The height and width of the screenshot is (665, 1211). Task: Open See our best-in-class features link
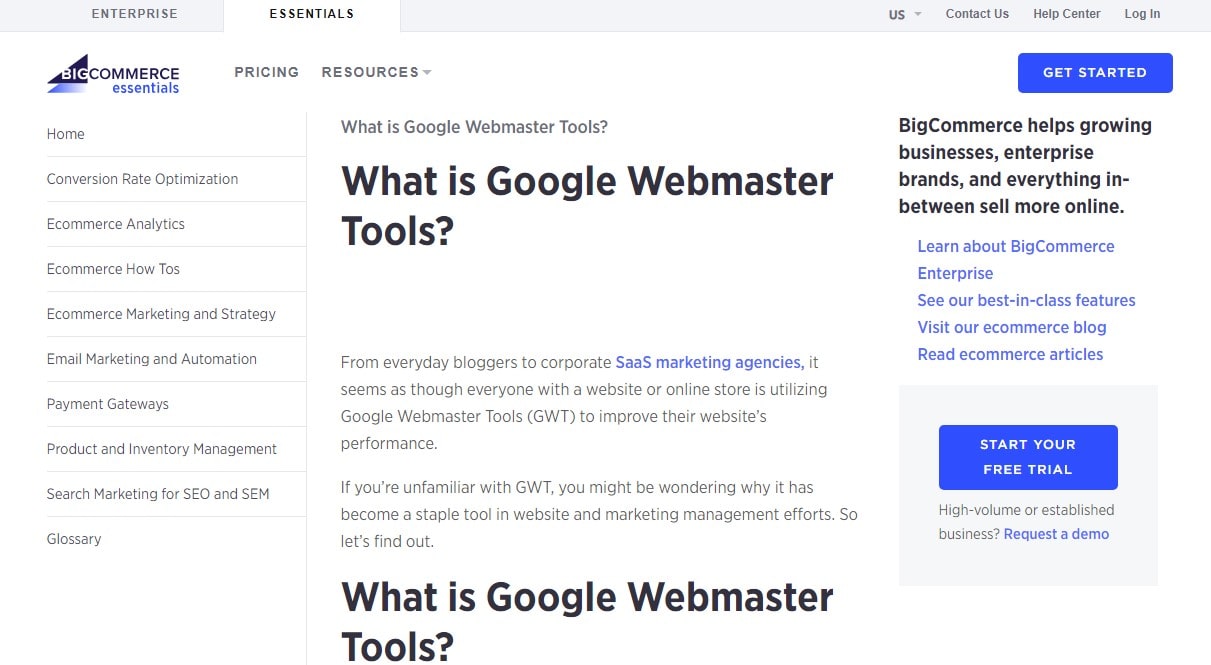1026,300
